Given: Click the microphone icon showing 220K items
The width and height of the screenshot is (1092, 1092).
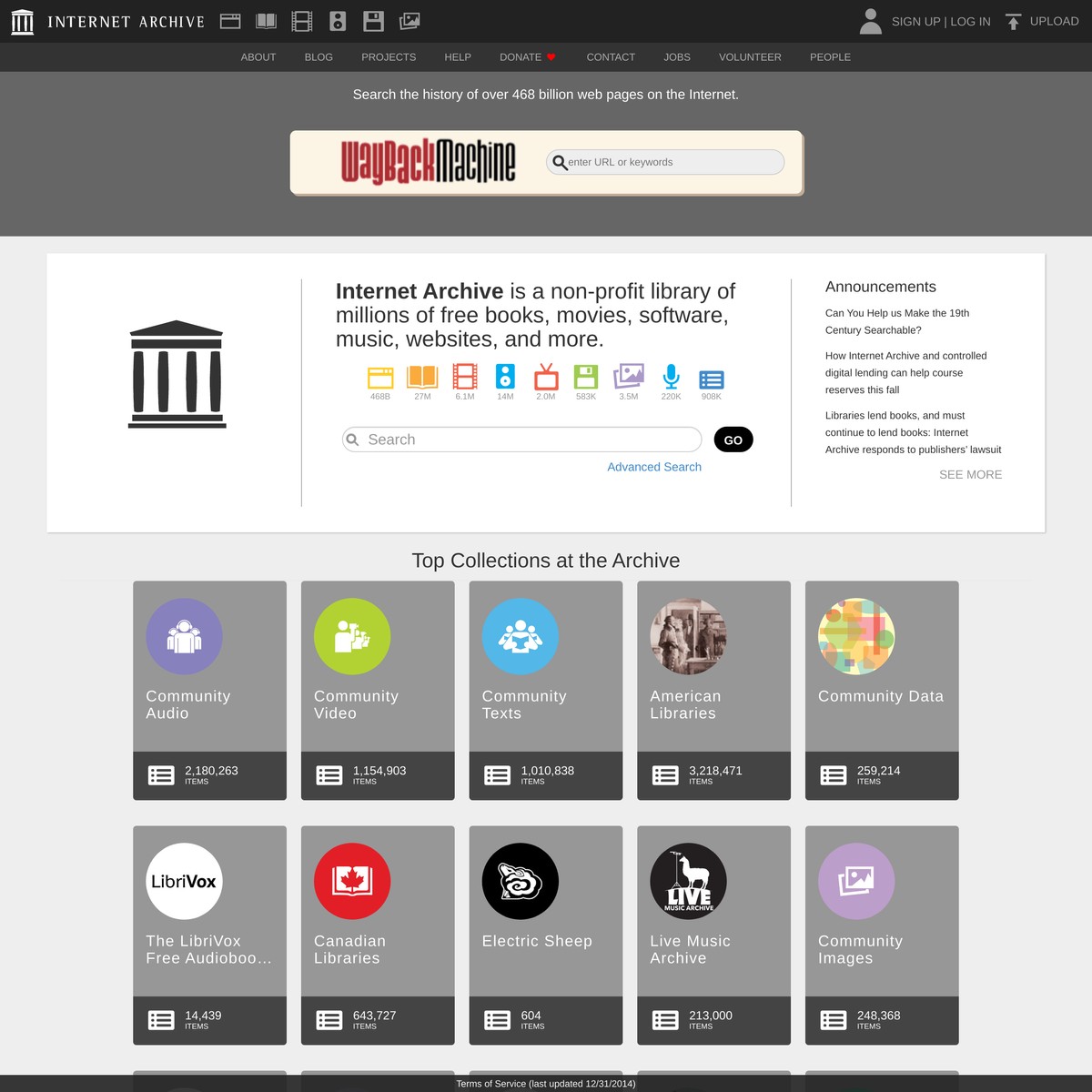Looking at the screenshot, I should 671,378.
